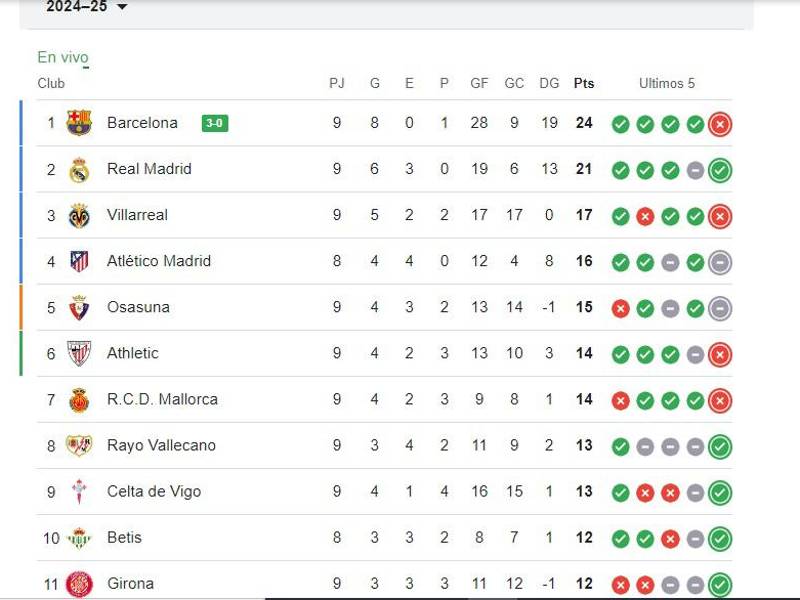
Task: Click the Osasuna club crest
Action: click(x=79, y=307)
